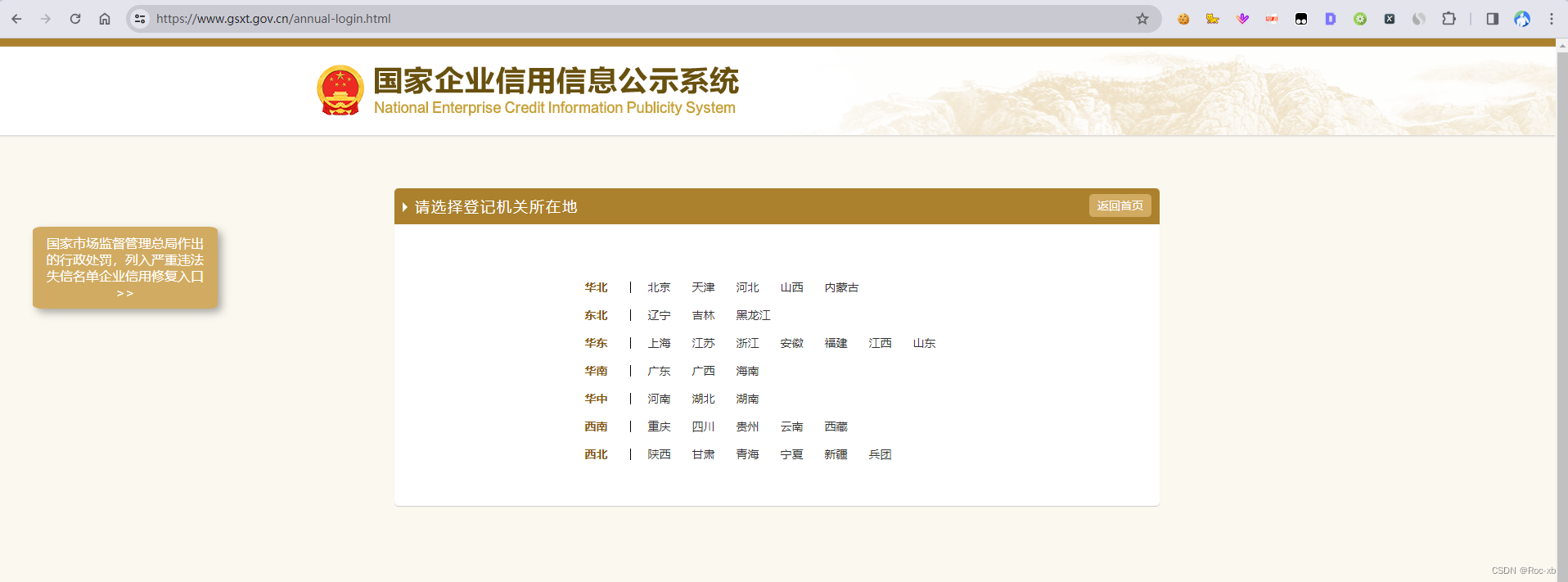Choose 湖南 province
This screenshot has height=582, width=1568.
point(747,399)
